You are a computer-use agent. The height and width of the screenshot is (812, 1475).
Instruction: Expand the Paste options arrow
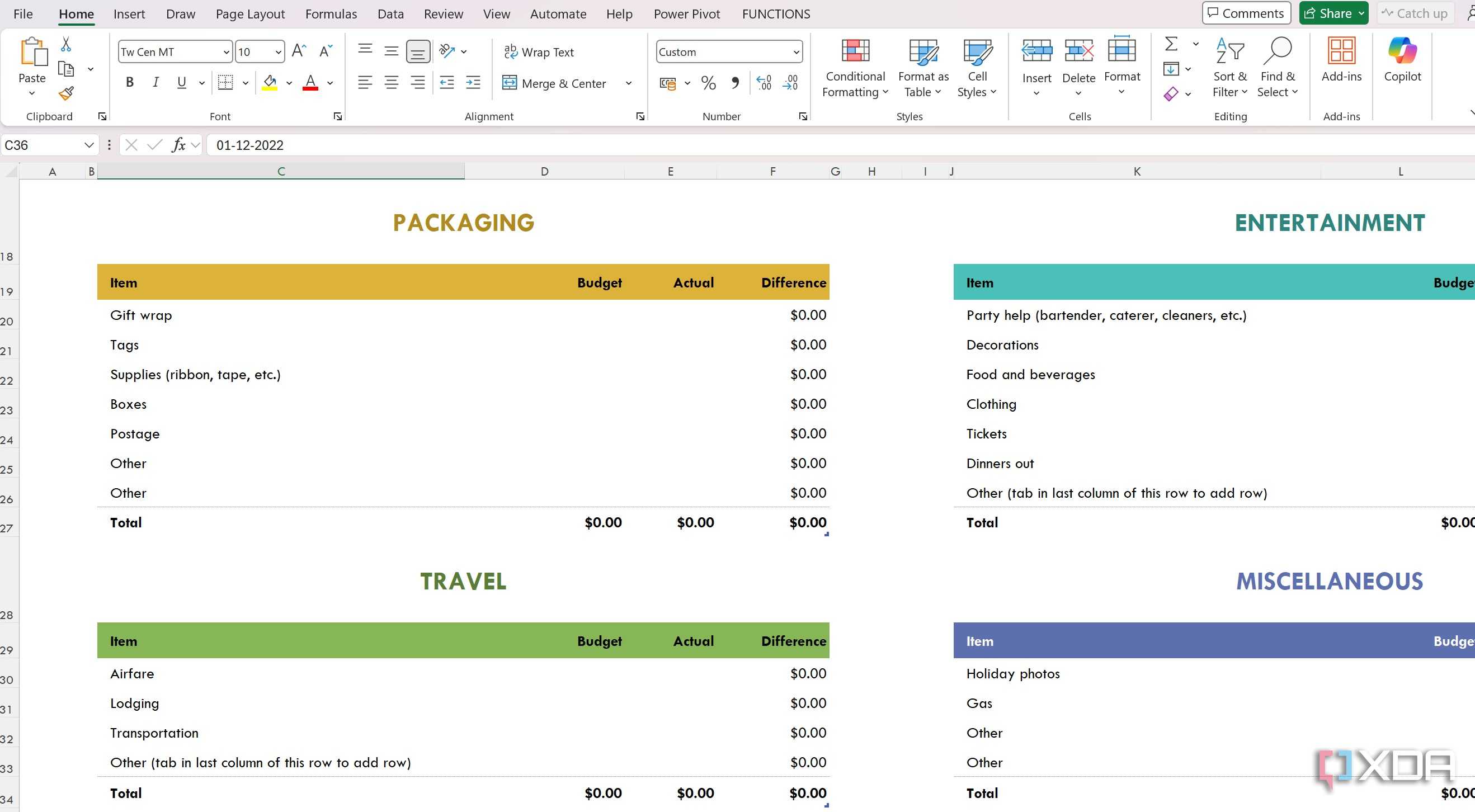click(x=32, y=93)
